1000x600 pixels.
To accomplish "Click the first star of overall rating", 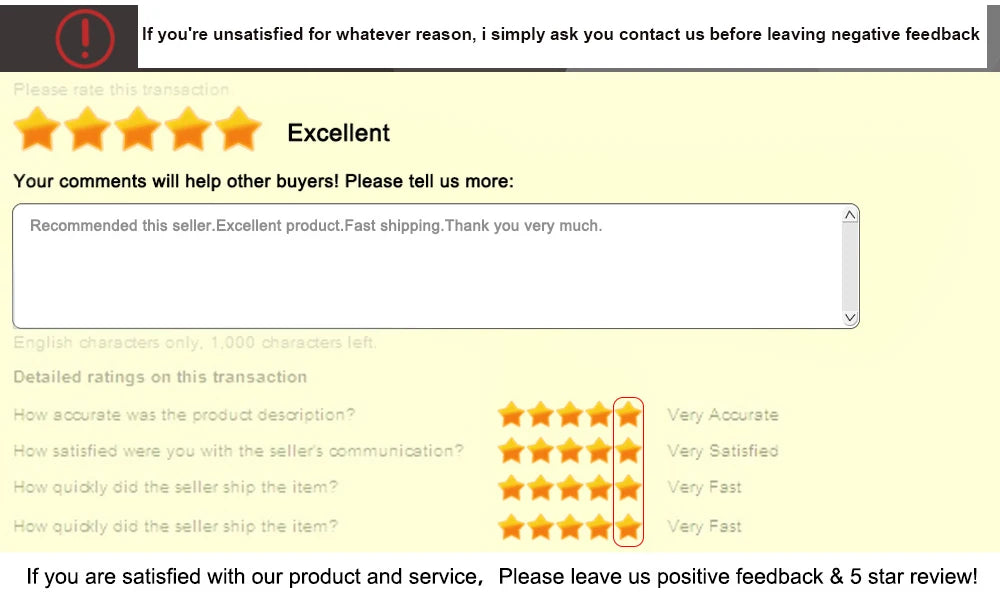I will tap(37, 131).
